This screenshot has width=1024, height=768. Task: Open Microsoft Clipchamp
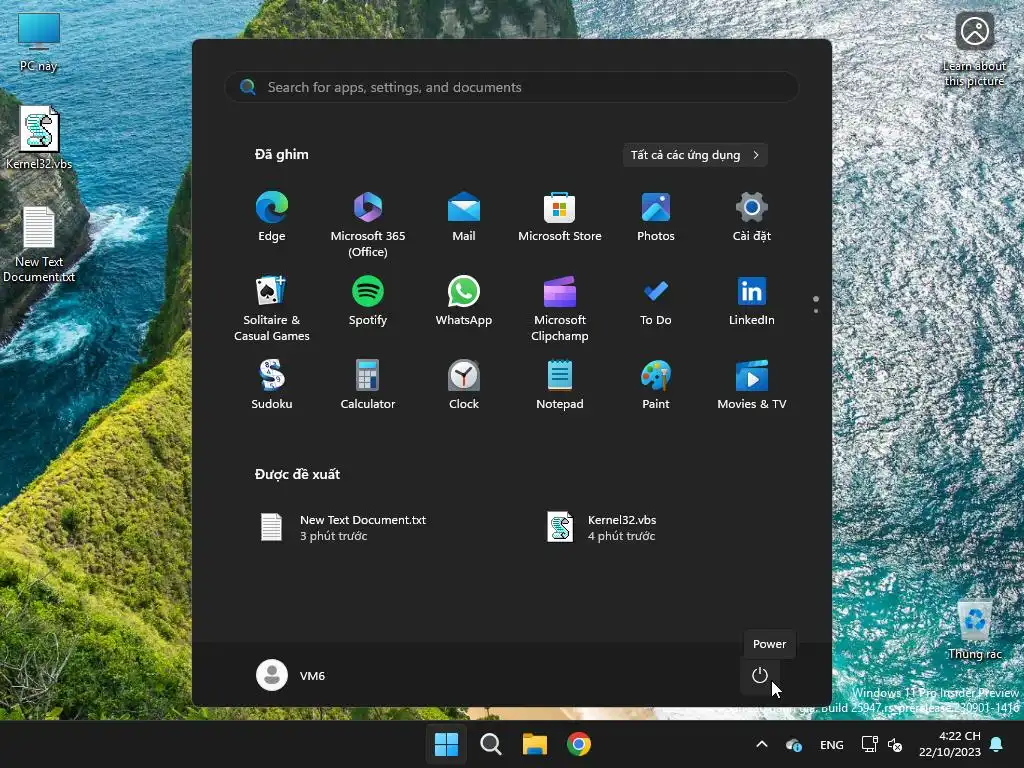coord(560,308)
